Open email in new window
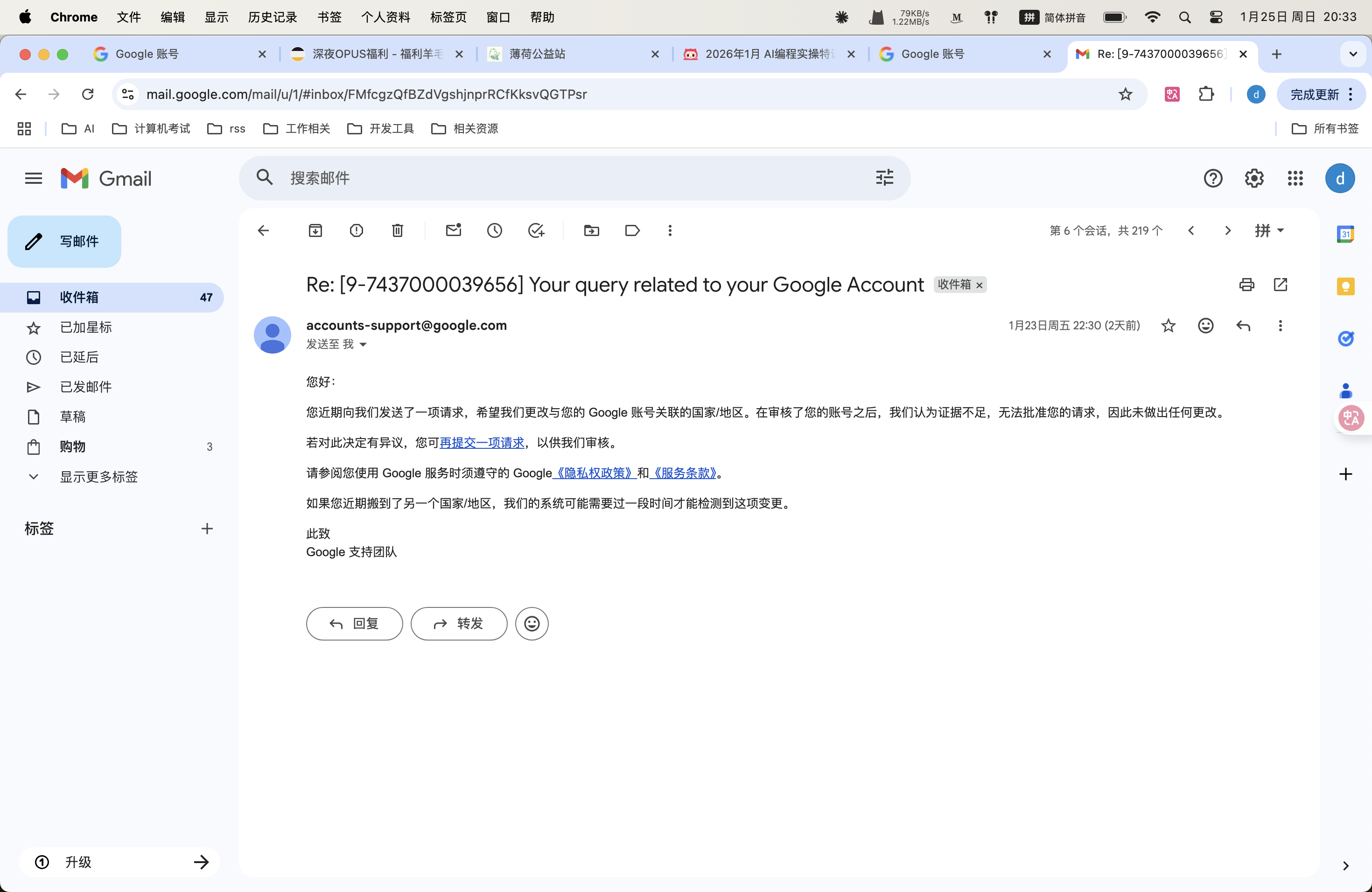This screenshot has width=1372, height=892. tap(1281, 284)
